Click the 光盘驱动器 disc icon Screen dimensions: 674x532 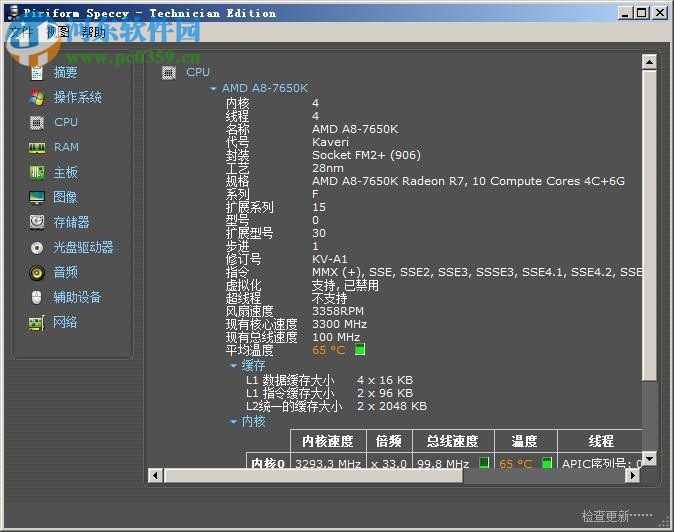pyautogui.click(x=37, y=248)
